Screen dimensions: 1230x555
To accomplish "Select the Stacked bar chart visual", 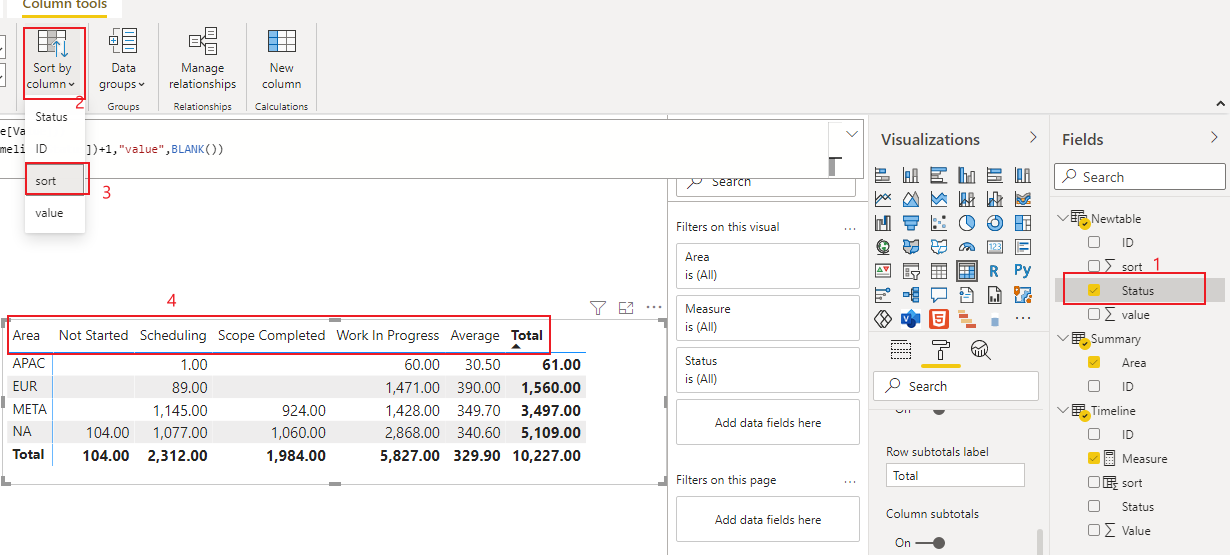I will (x=883, y=175).
